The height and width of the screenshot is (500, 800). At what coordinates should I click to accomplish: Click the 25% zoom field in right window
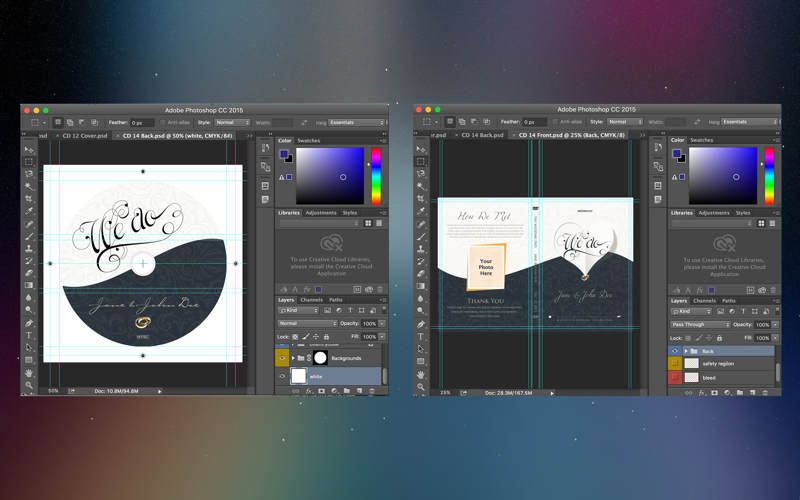pos(445,393)
